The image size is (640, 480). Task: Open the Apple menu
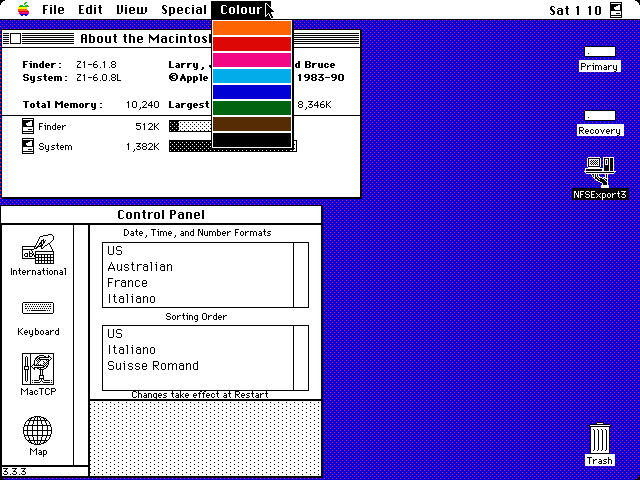coord(24,9)
